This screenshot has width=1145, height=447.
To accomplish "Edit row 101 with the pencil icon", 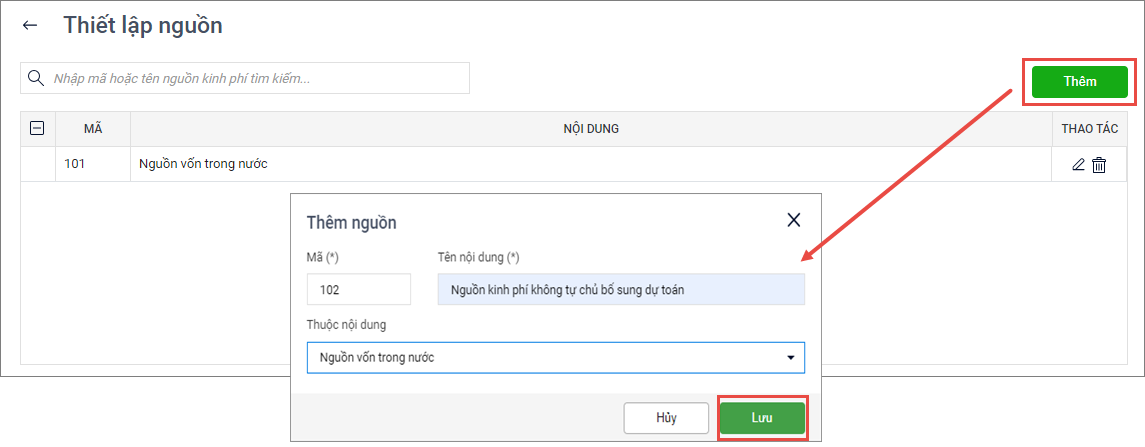I will (1078, 165).
